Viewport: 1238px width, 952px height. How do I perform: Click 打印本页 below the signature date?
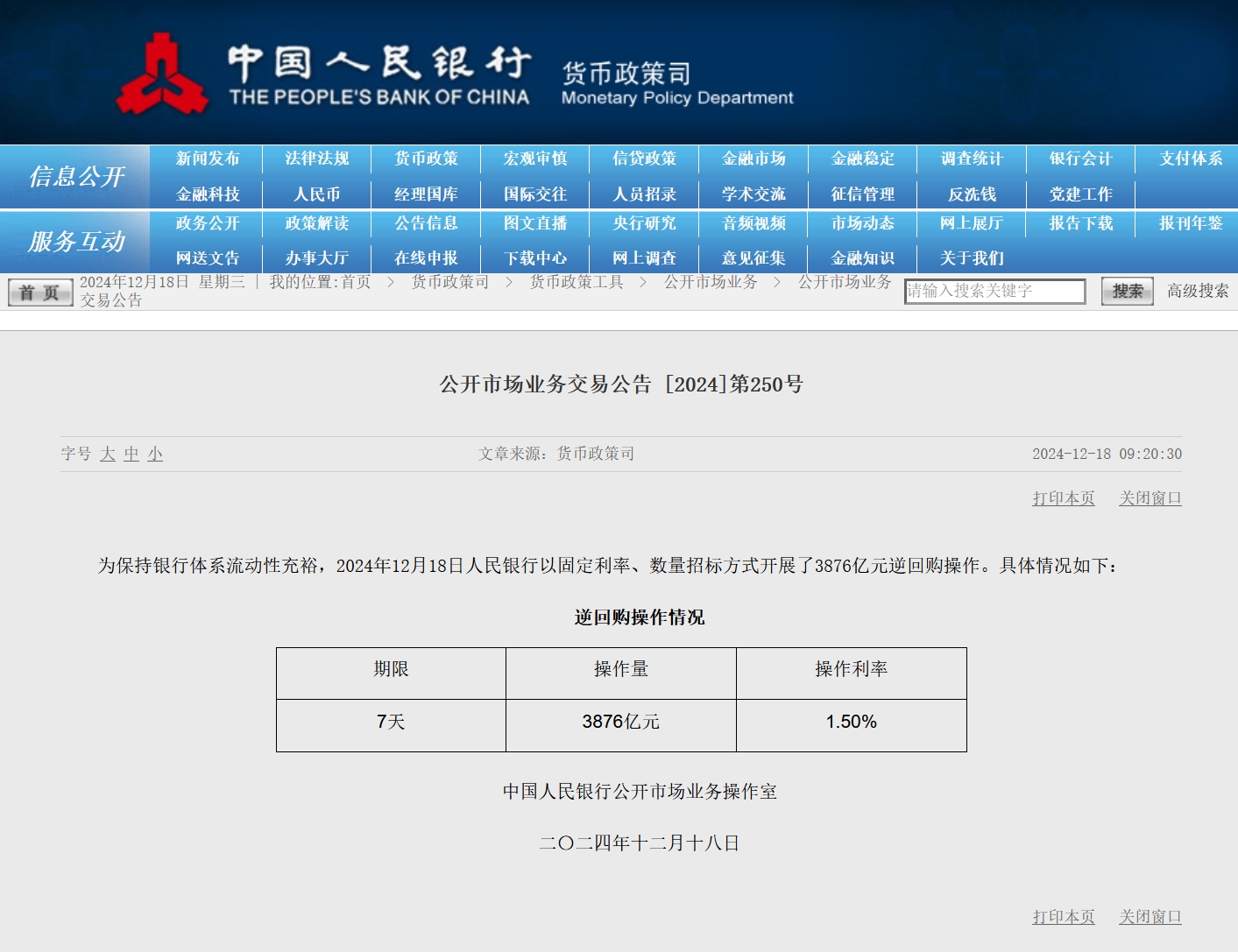pyautogui.click(x=1064, y=917)
